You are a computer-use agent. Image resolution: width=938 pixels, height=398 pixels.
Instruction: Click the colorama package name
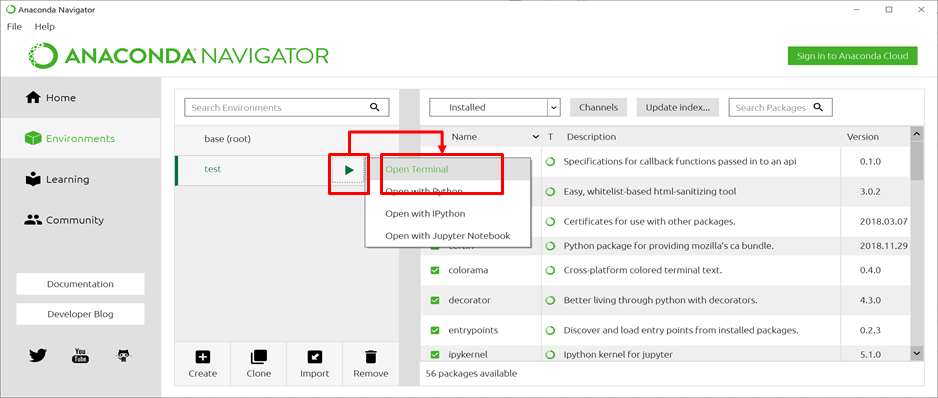coord(468,271)
